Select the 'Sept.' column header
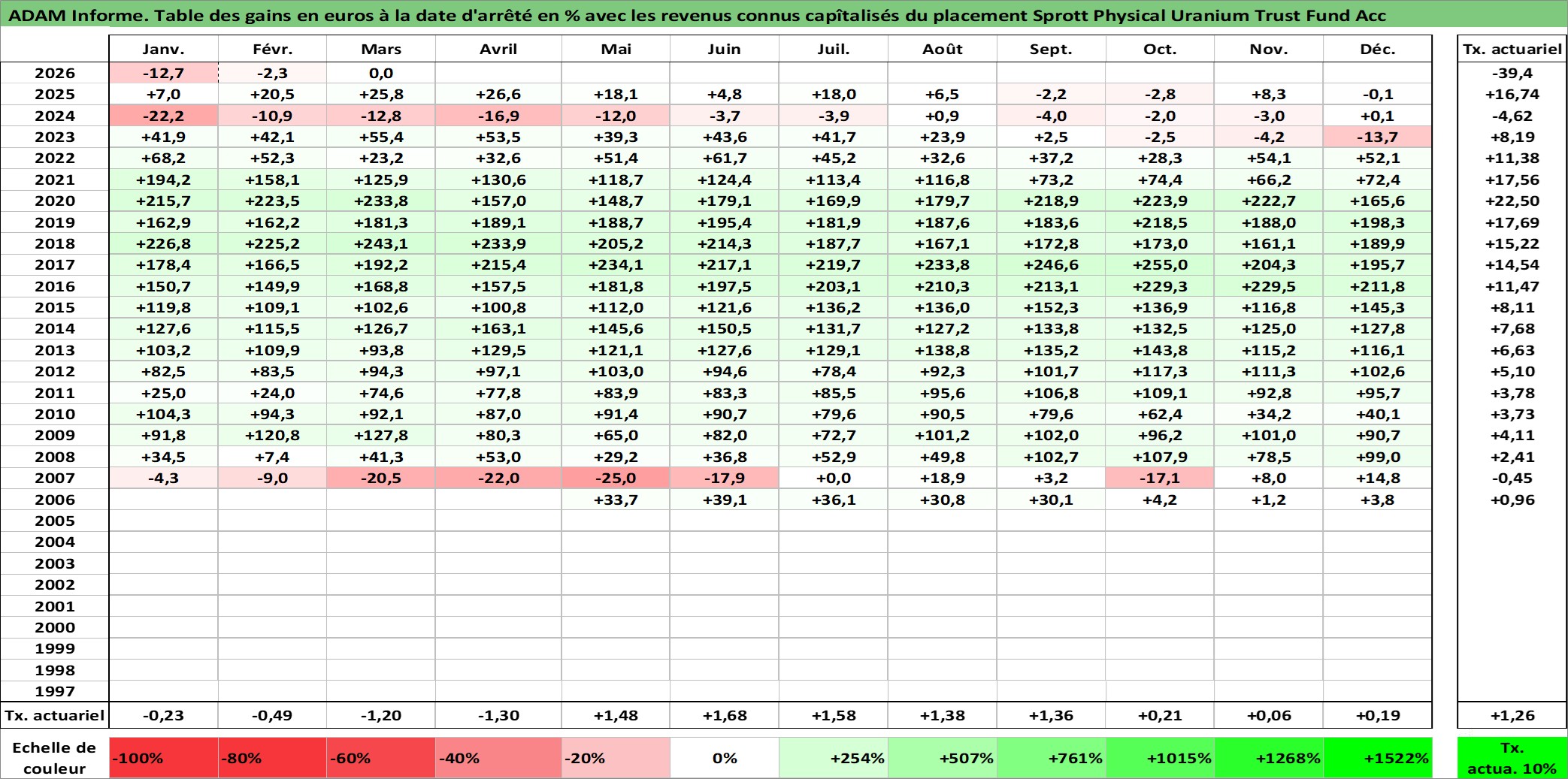1568x779 pixels. (x=1051, y=49)
